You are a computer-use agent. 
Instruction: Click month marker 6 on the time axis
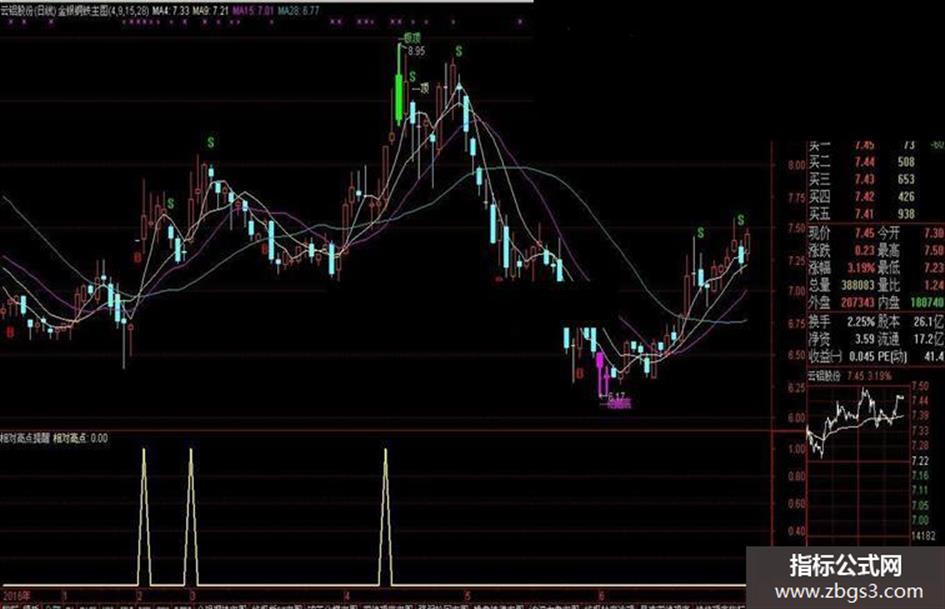(601, 596)
